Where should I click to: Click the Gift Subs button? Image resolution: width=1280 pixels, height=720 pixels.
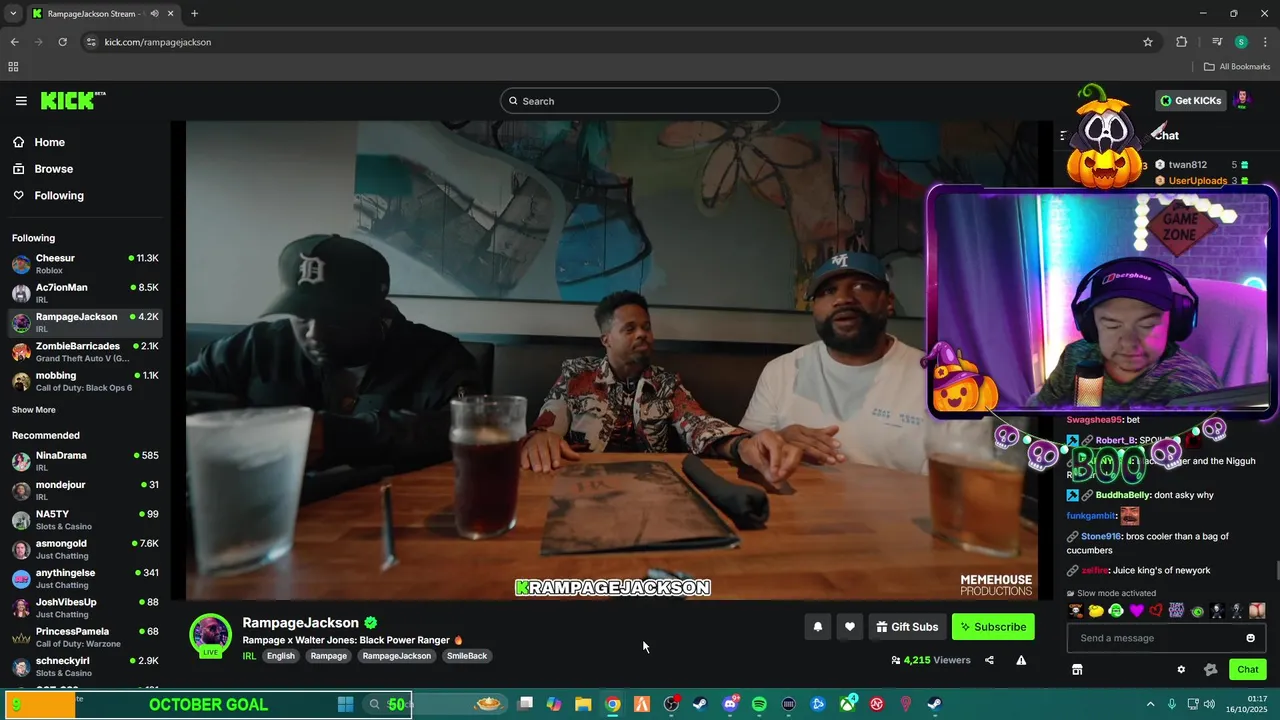tap(907, 627)
